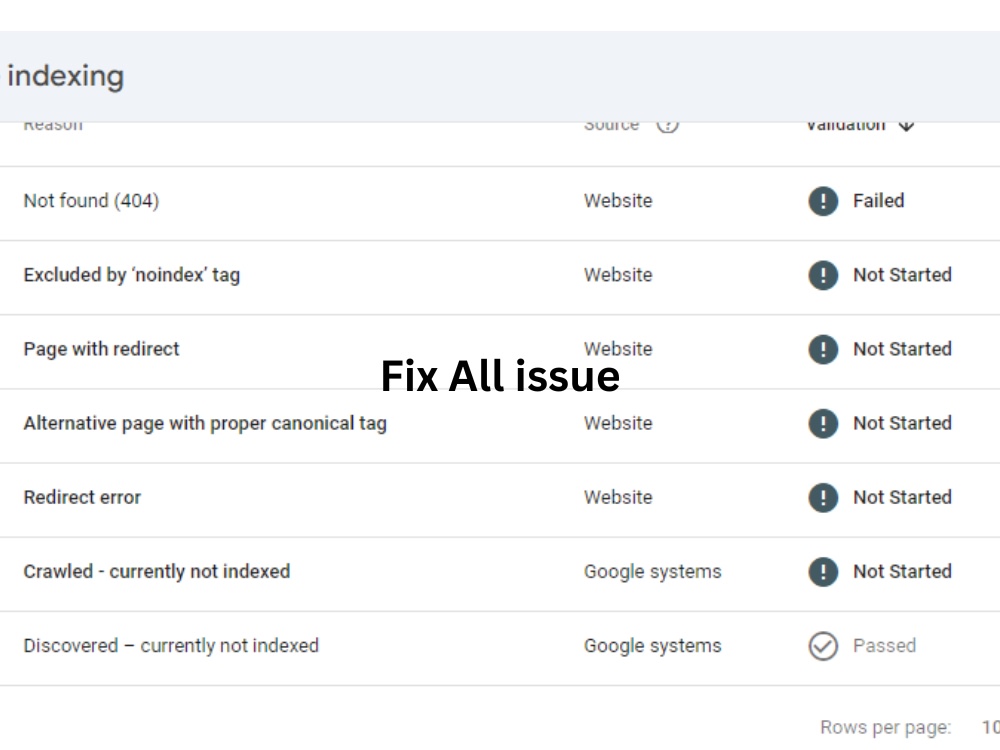Screen dimensions: 1000x750
Task: Open the Redirect error reason
Action: coord(82,497)
